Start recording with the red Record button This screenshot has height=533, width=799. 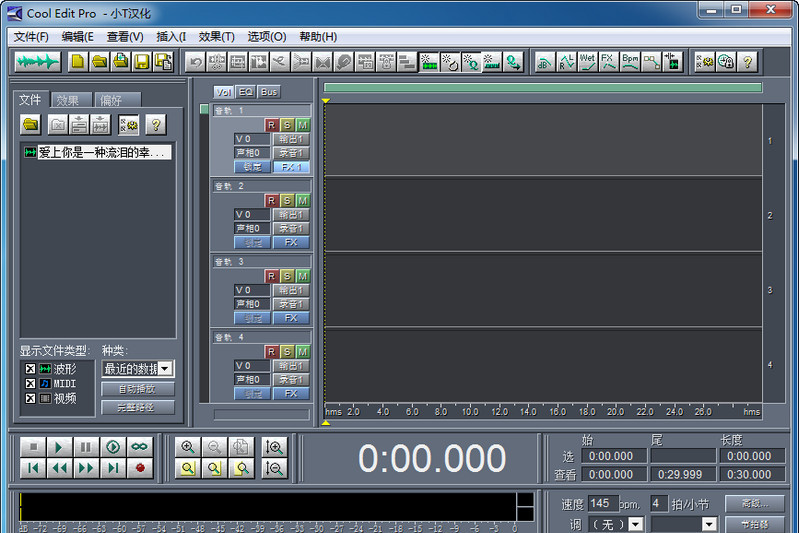(140, 468)
